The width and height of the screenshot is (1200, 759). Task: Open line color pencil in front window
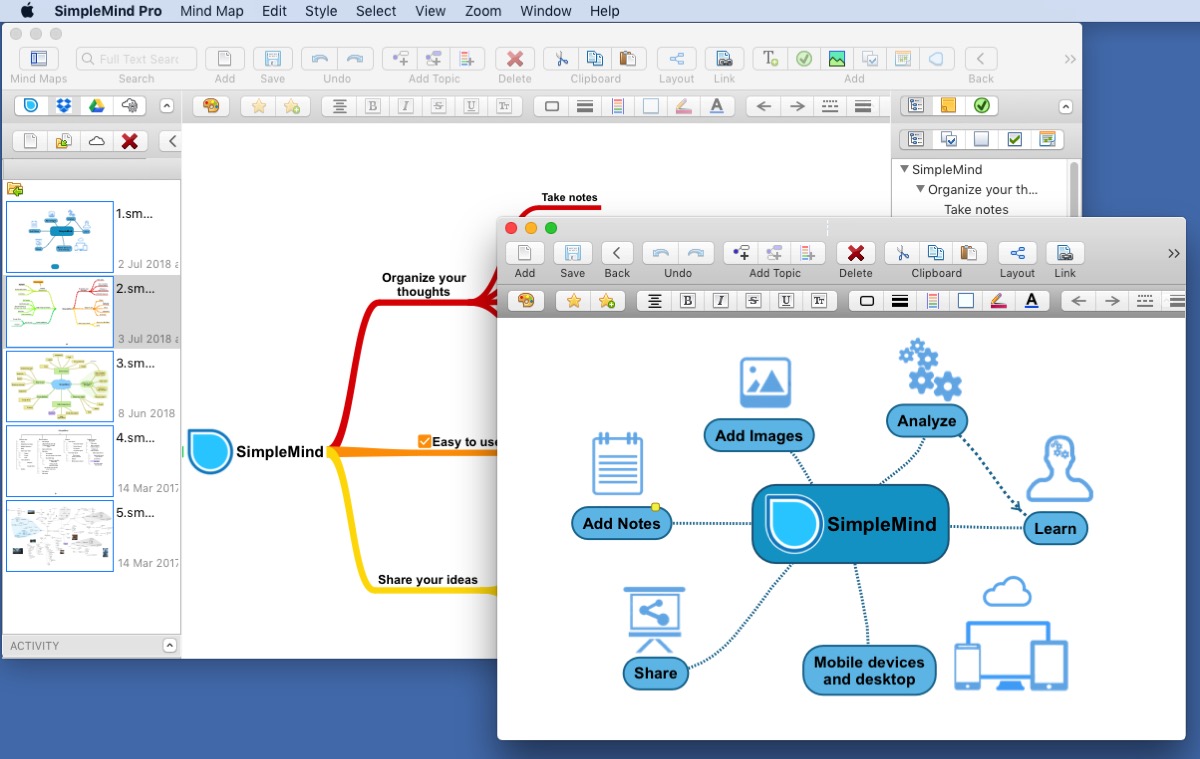coord(998,300)
